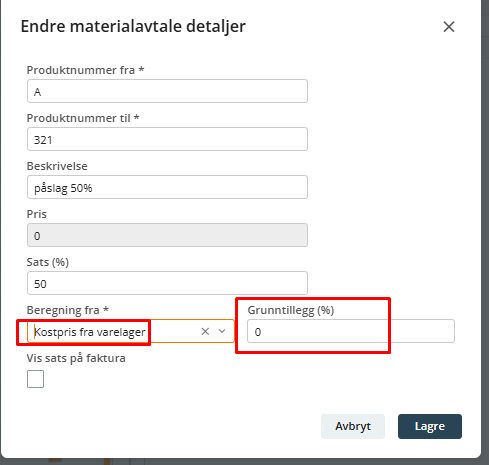This screenshot has width=489, height=465.
Task: Click the Beregning fra label text
Action: click(x=68, y=310)
